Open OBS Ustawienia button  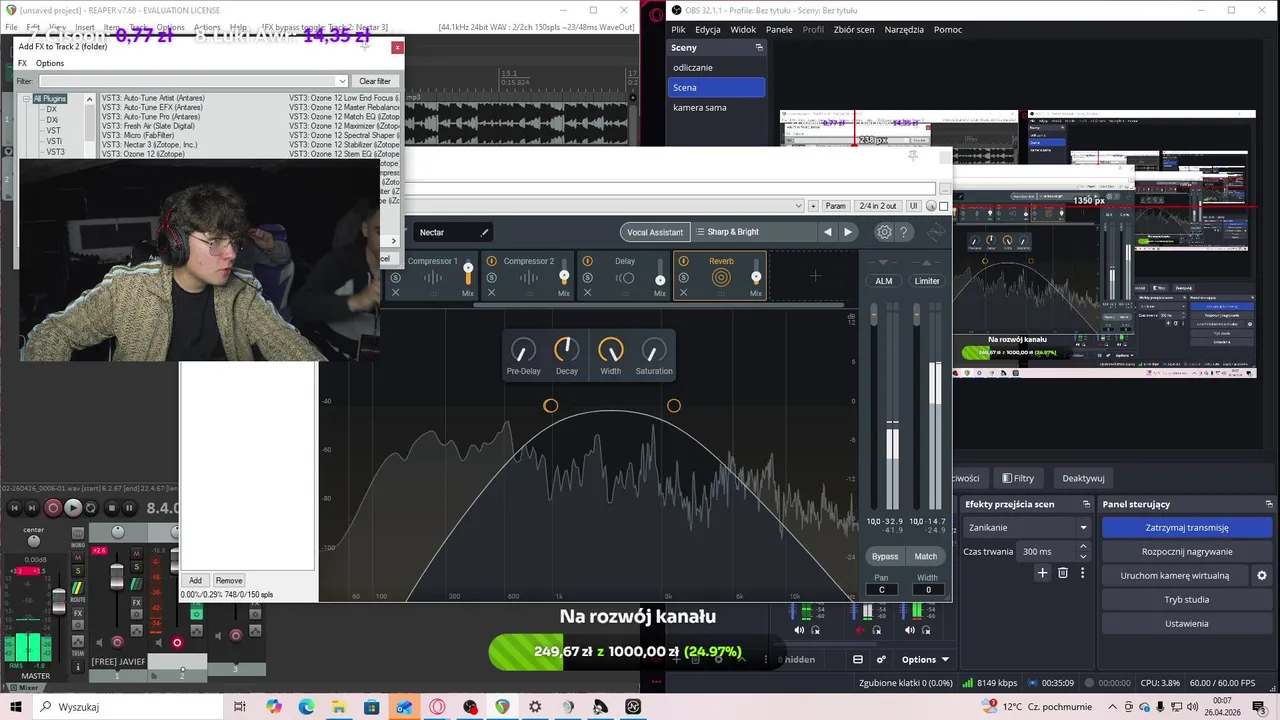point(1187,624)
